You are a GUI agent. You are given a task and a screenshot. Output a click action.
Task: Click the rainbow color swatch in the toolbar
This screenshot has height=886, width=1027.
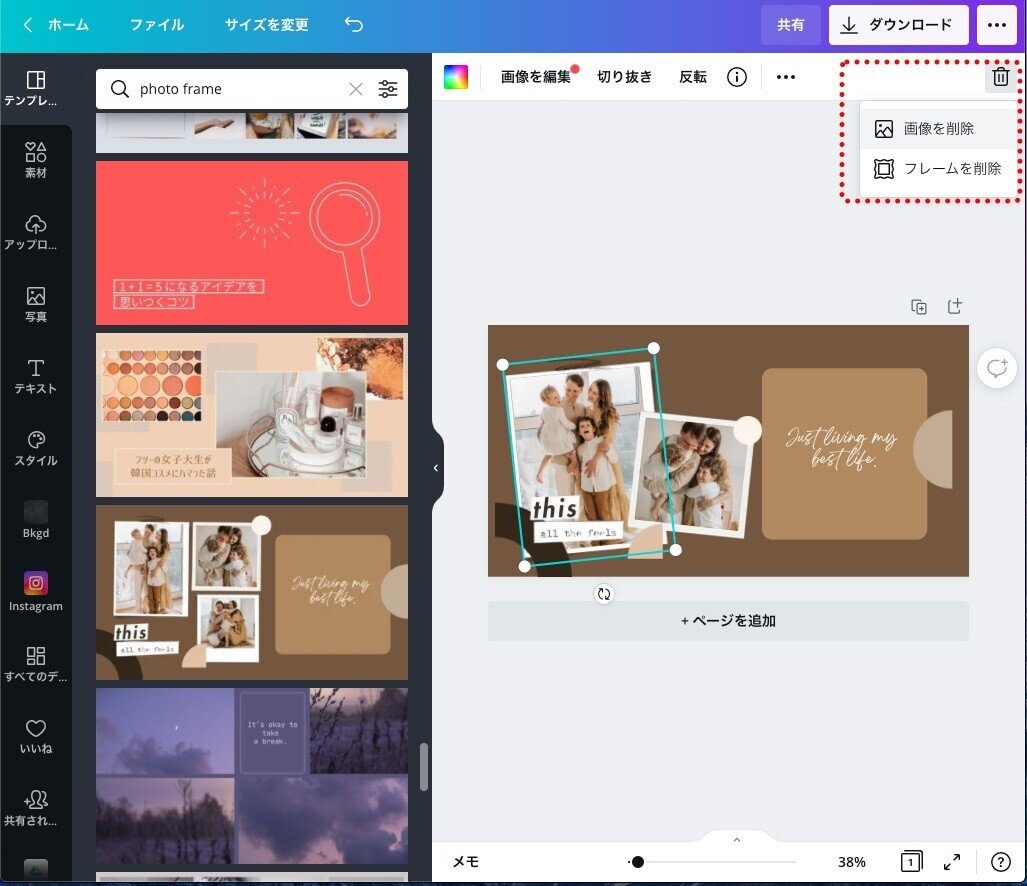[456, 76]
